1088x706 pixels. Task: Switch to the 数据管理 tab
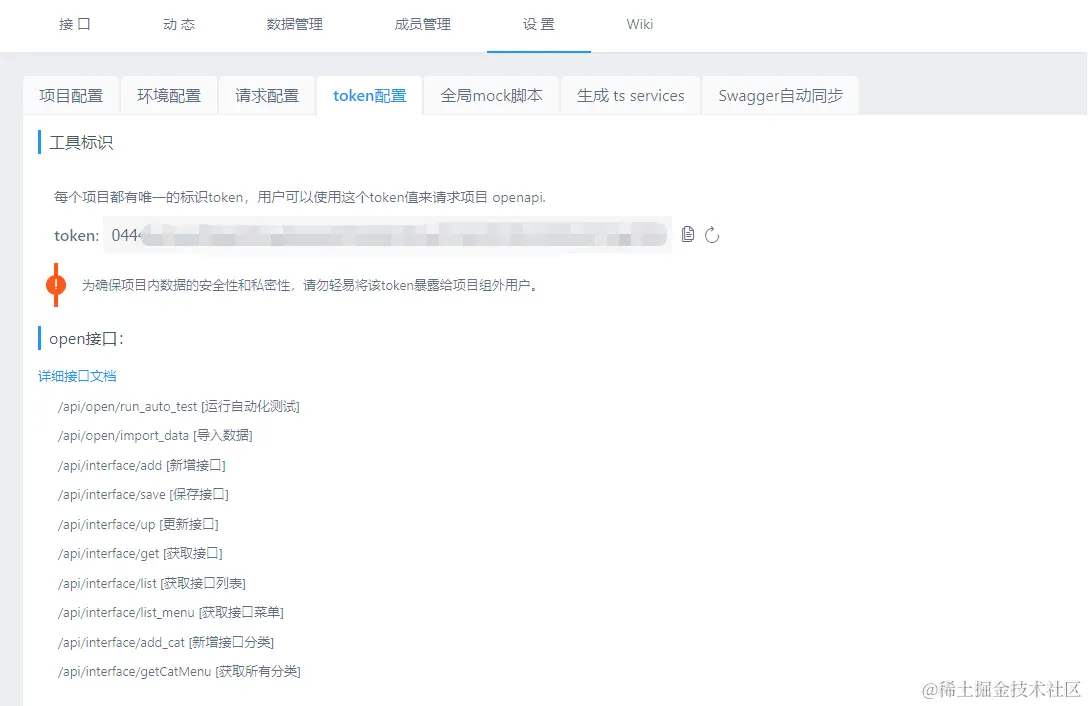coord(294,25)
